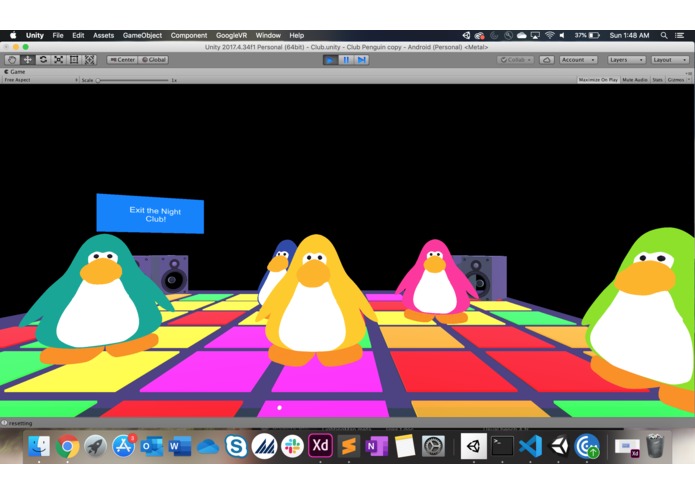
Task: Open Finder from the dock
Action: (39, 446)
